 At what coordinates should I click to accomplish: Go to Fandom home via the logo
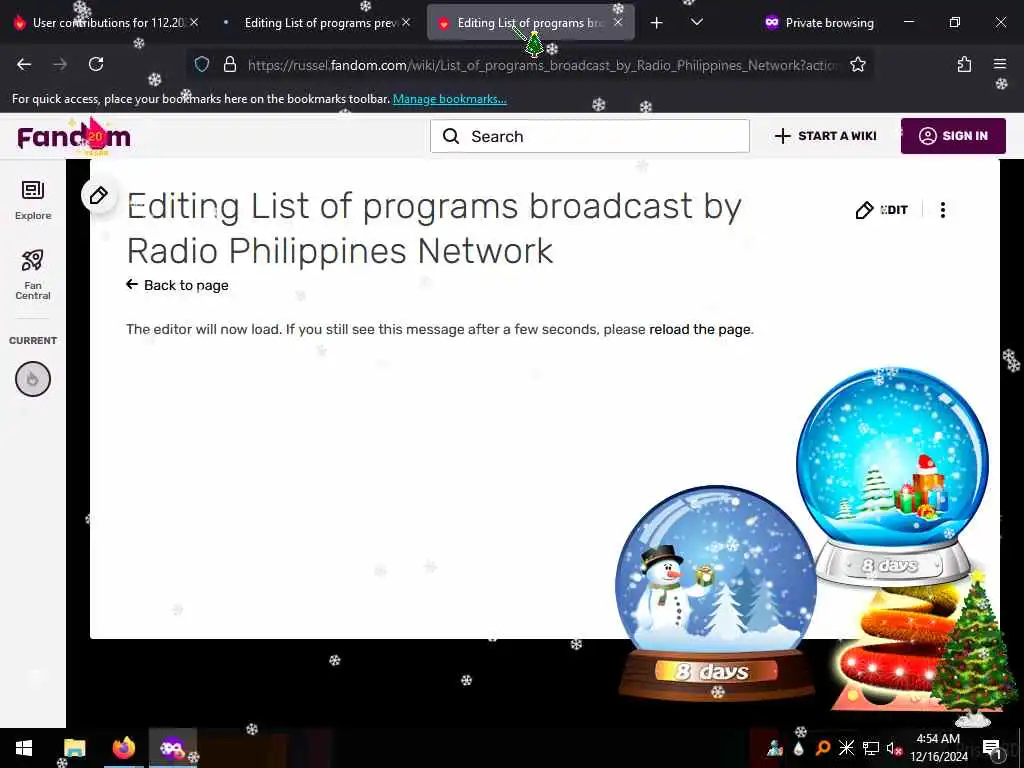(74, 136)
